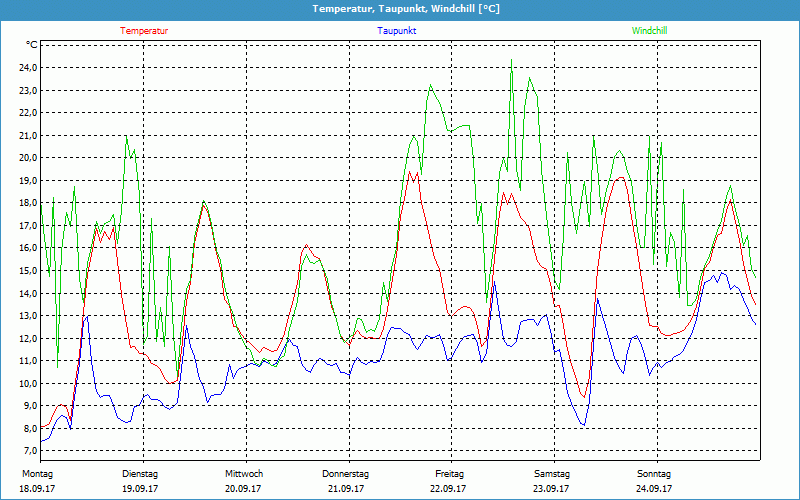Click the date 22.09.17
The width and height of the screenshot is (800, 500).
(x=448, y=489)
